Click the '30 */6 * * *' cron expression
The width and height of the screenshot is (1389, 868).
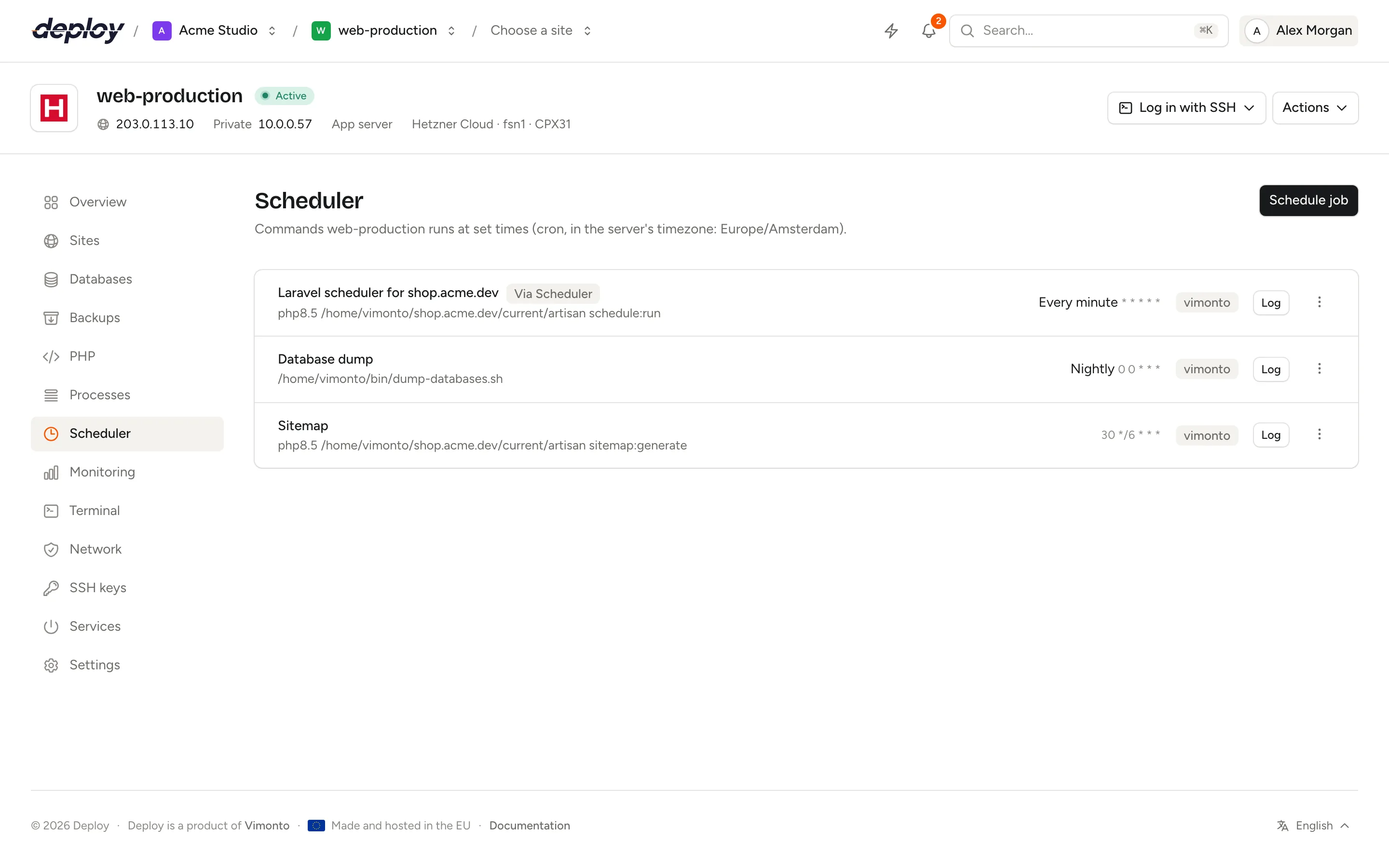1130,435
